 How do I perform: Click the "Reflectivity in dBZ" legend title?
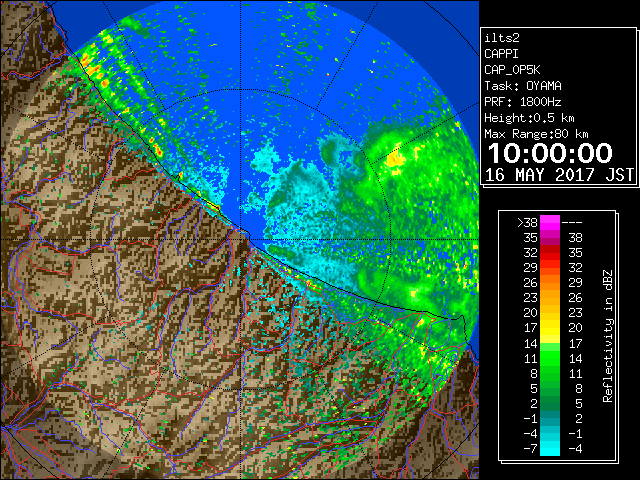pyautogui.click(x=608, y=336)
